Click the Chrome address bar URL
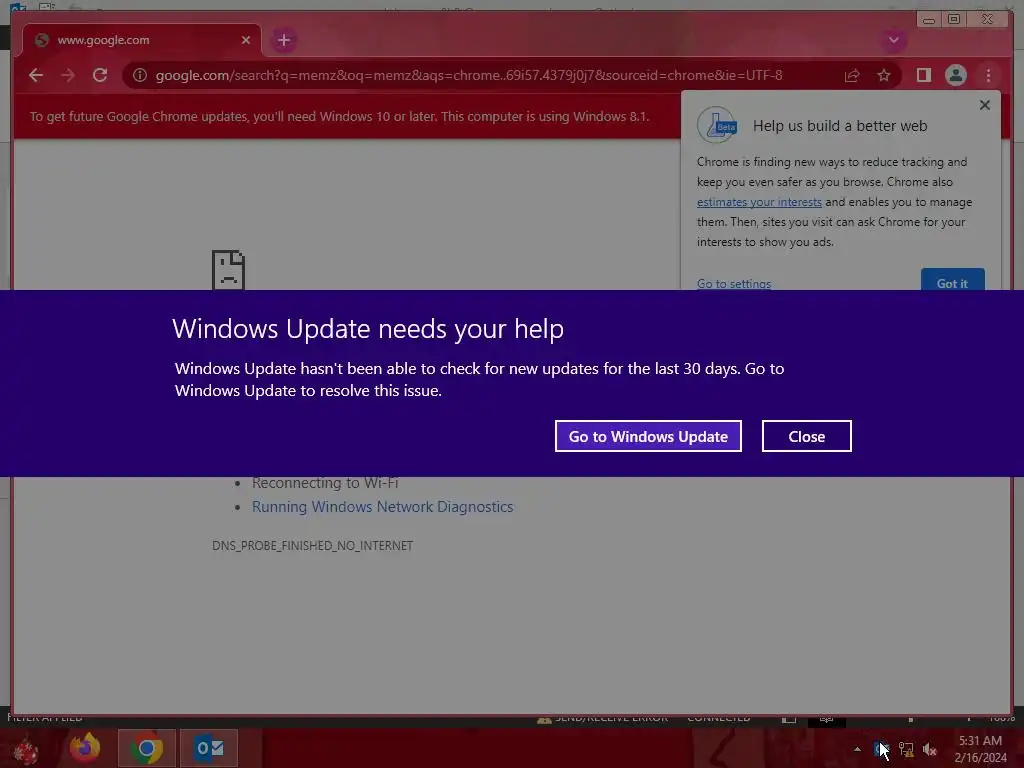This screenshot has height=768, width=1024. (468, 75)
